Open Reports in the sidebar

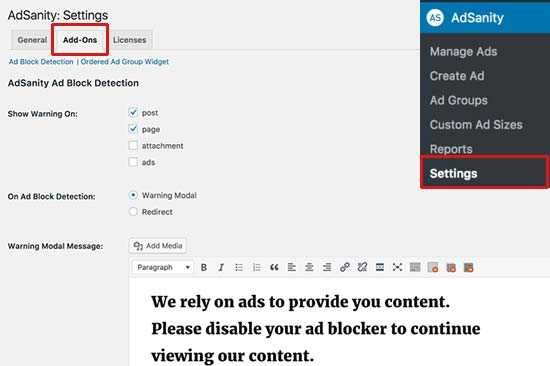(x=451, y=149)
